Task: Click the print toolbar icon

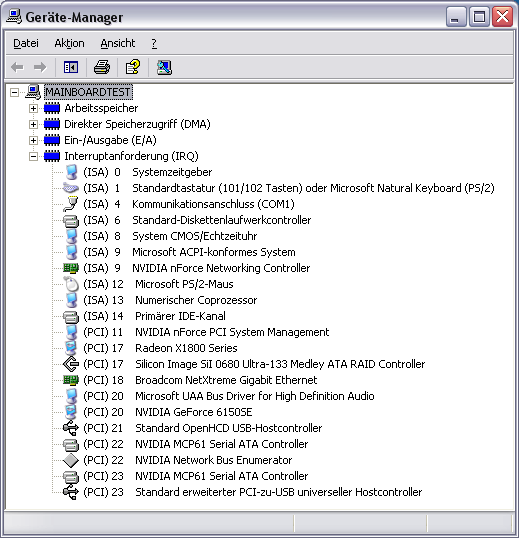Action: pos(102,67)
